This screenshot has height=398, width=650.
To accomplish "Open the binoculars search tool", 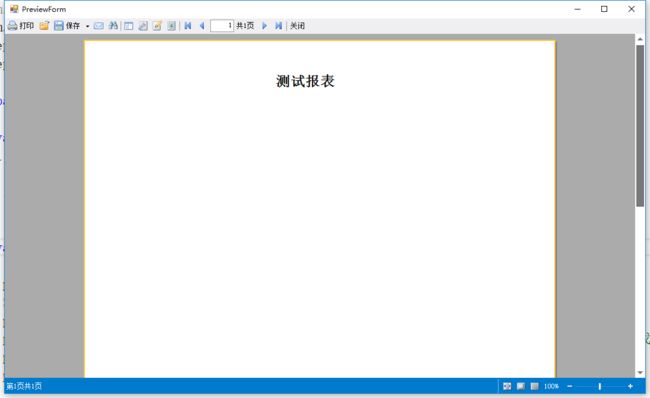I will (113, 26).
